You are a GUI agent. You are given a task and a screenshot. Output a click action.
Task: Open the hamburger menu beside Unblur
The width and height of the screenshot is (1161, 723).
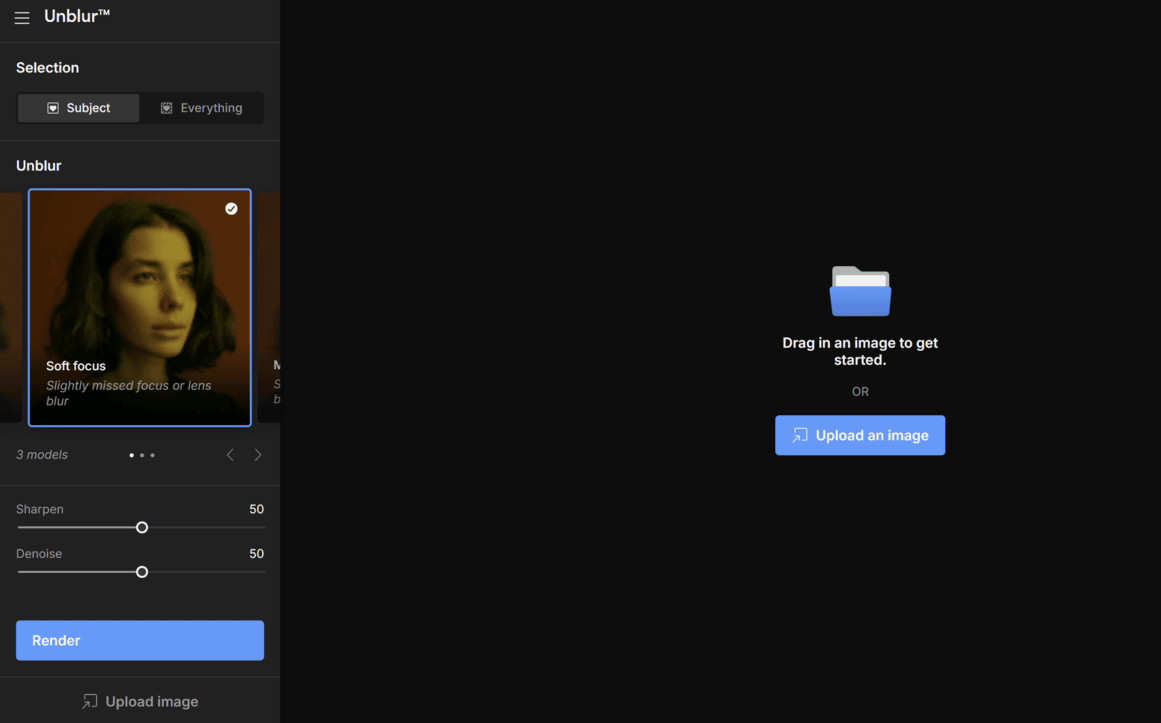(22, 17)
